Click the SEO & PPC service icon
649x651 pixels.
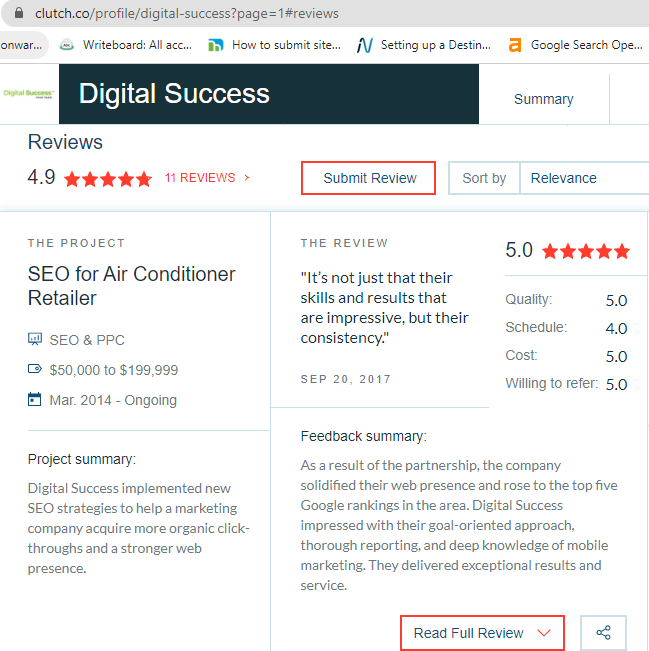click(x=35, y=339)
